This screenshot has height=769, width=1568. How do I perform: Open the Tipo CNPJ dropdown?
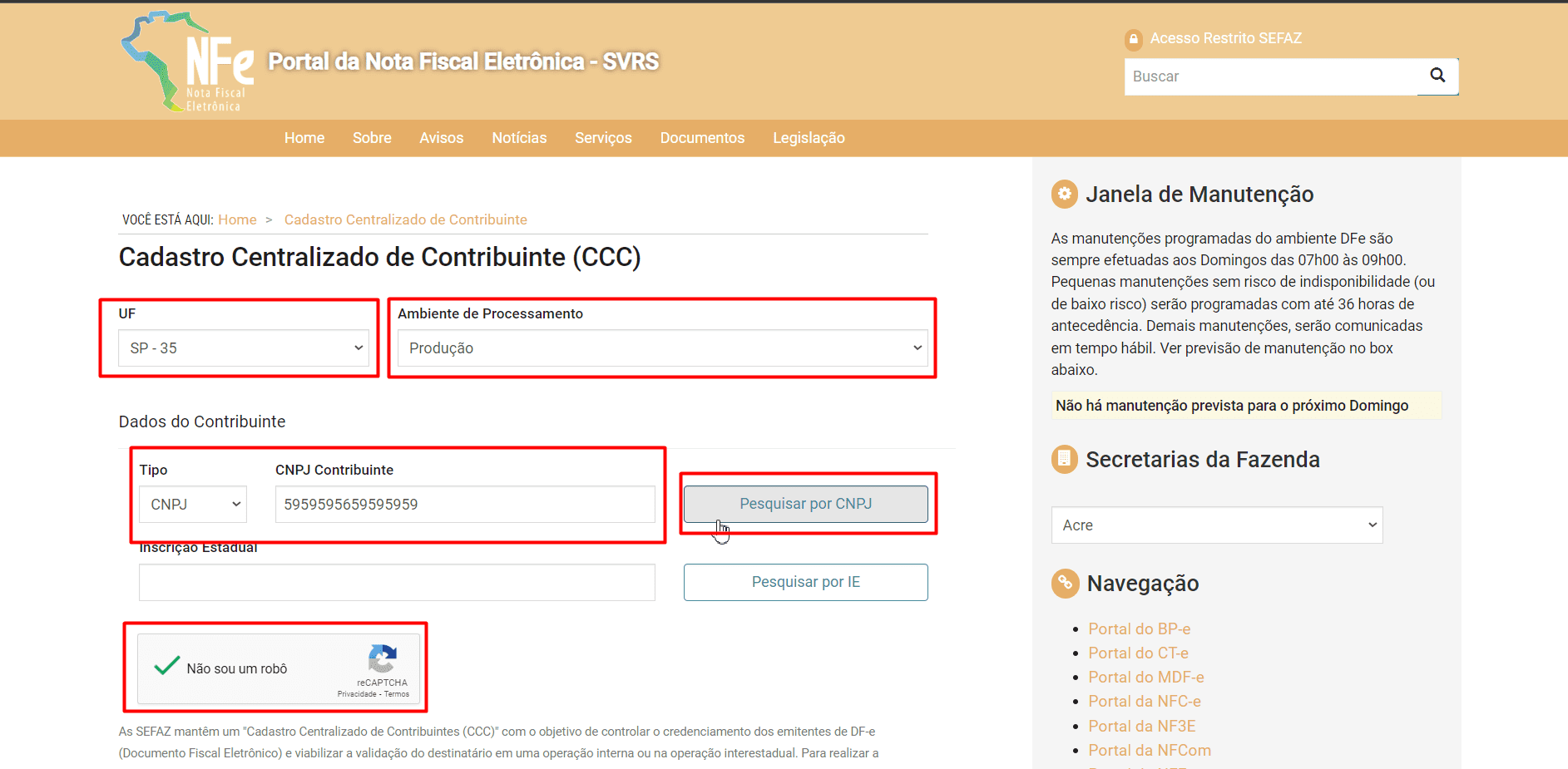[x=193, y=505]
